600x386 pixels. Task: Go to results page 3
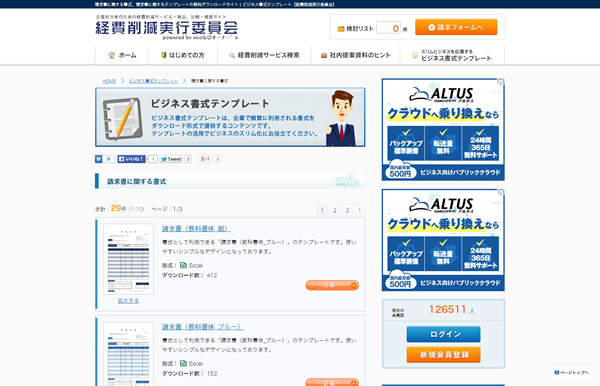point(347,210)
